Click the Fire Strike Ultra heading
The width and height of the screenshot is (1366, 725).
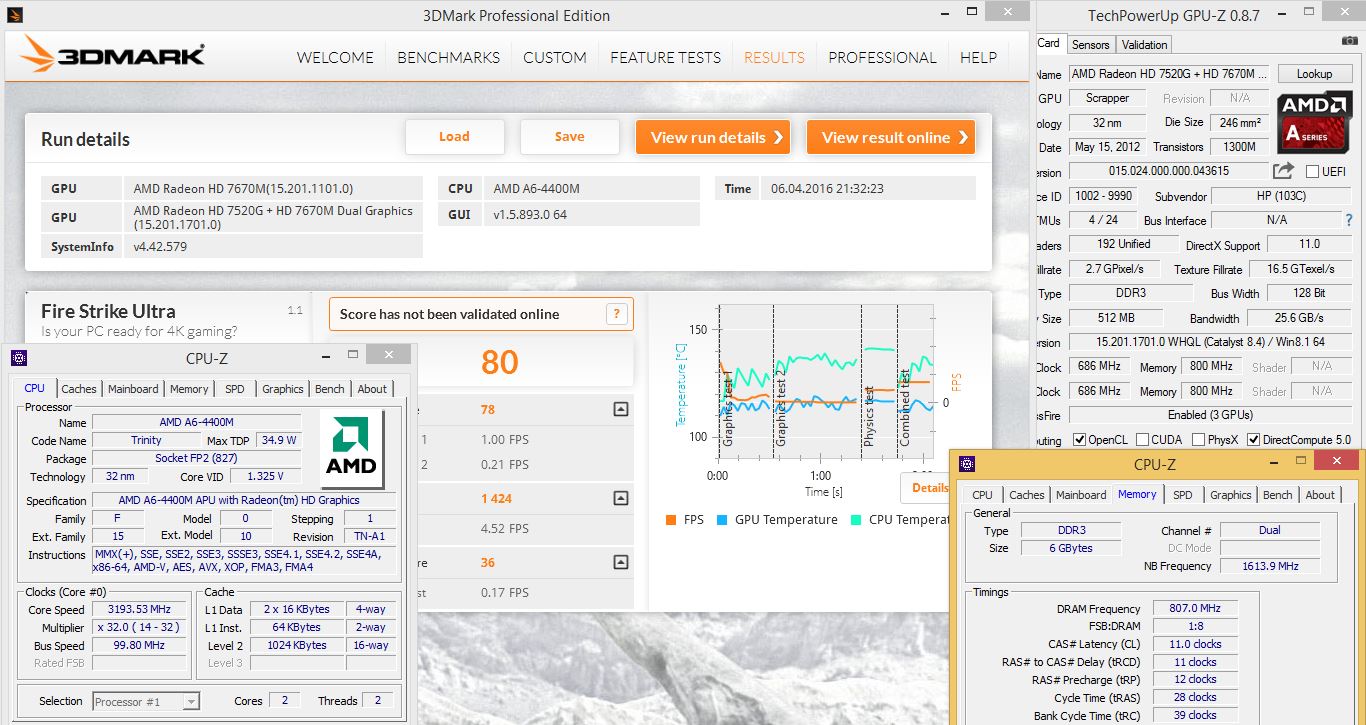click(108, 311)
